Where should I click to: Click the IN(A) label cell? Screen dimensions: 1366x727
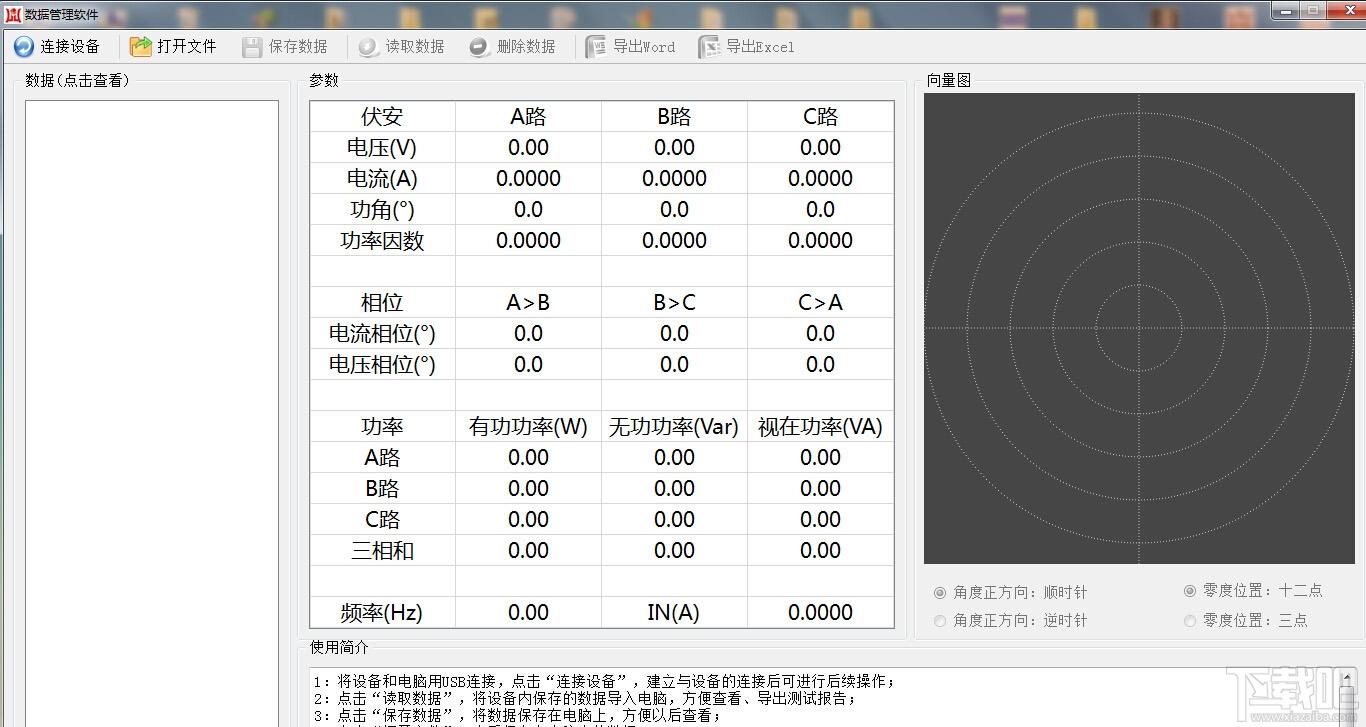[674, 612]
